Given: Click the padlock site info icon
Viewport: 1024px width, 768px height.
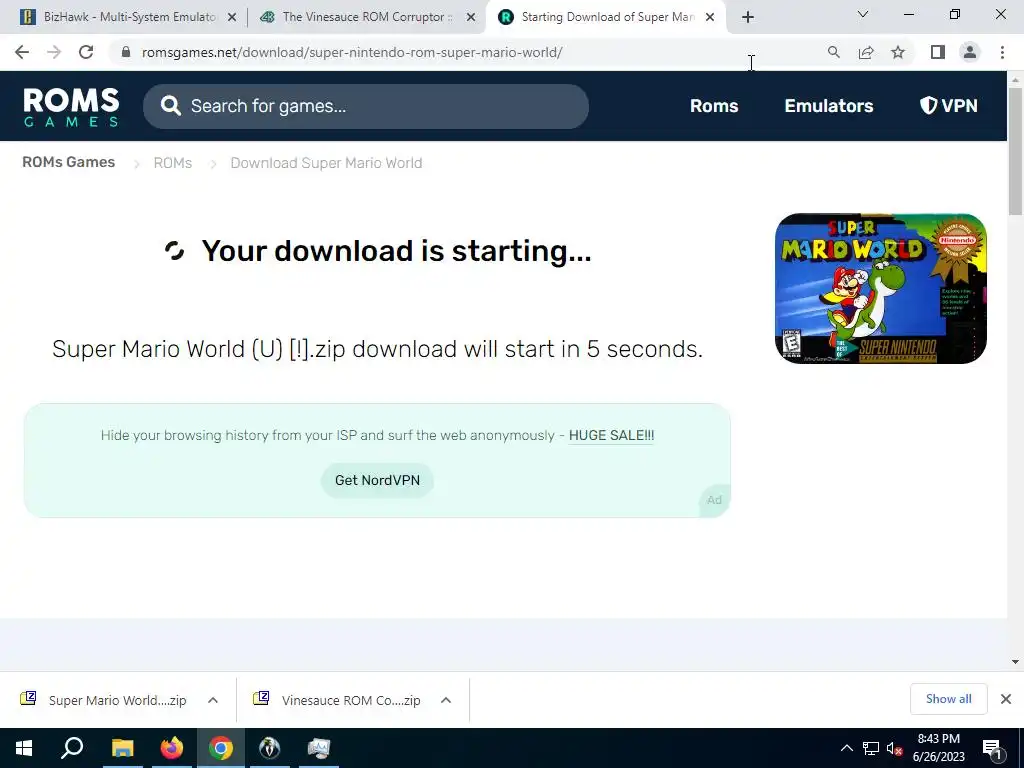Looking at the screenshot, I should click(x=125, y=52).
